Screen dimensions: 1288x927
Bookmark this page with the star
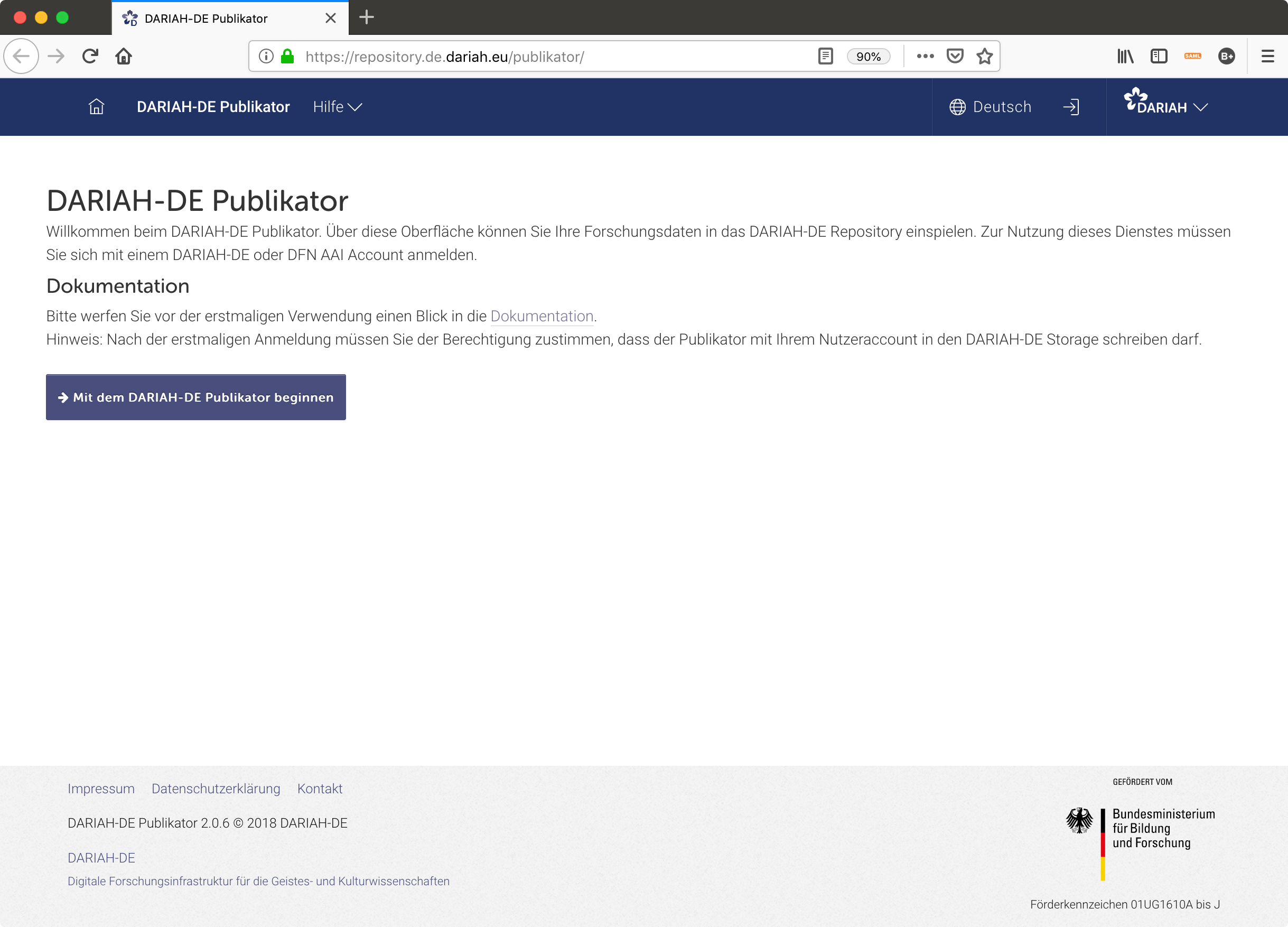click(x=984, y=55)
